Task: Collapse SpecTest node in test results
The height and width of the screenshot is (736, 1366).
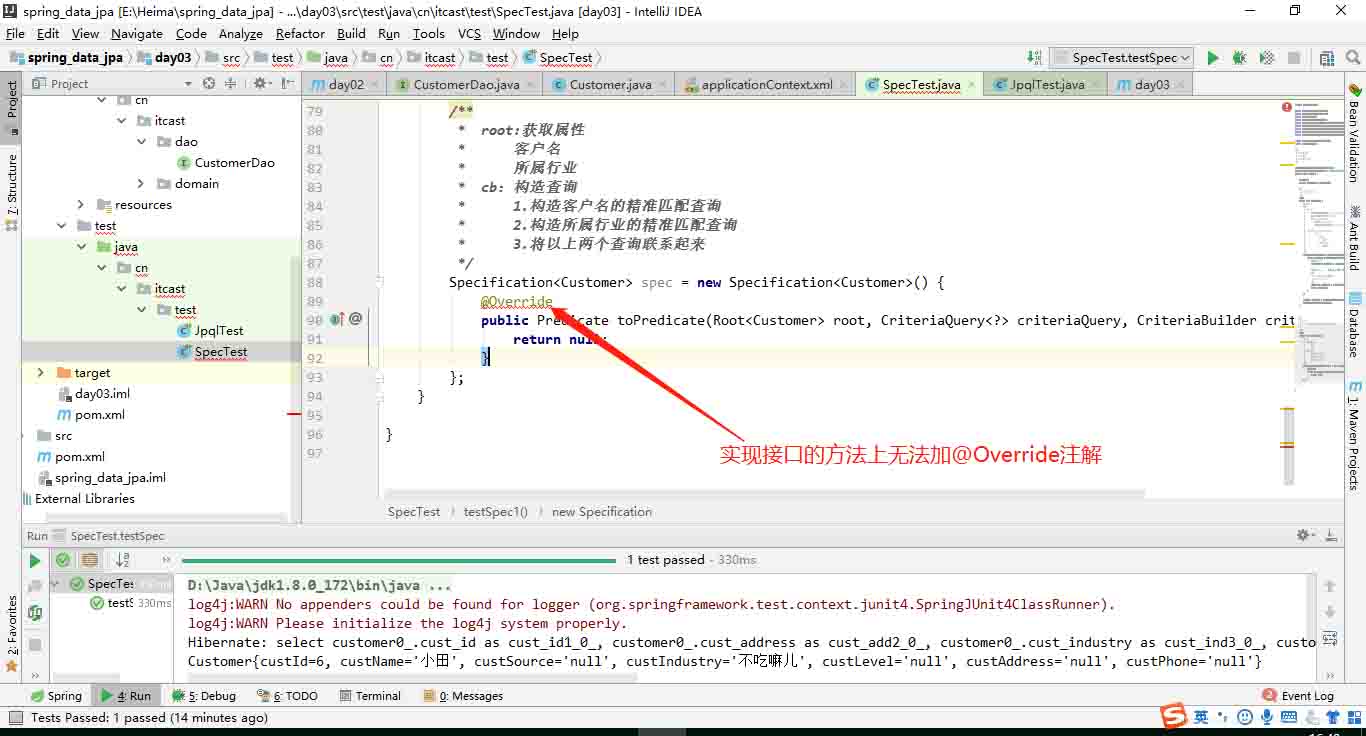Action: (x=56, y=584)
